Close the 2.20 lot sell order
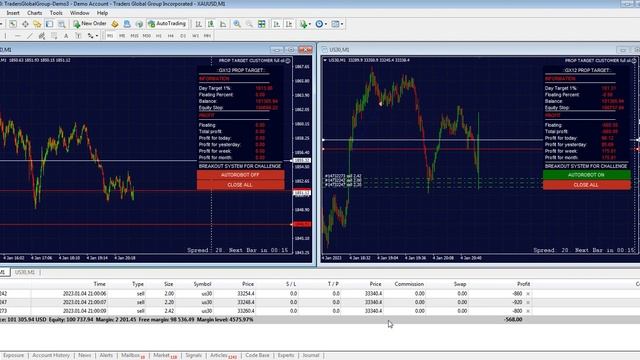Image resolution: width=640 pixels, height=360 pixels. [x=528, y=302]
